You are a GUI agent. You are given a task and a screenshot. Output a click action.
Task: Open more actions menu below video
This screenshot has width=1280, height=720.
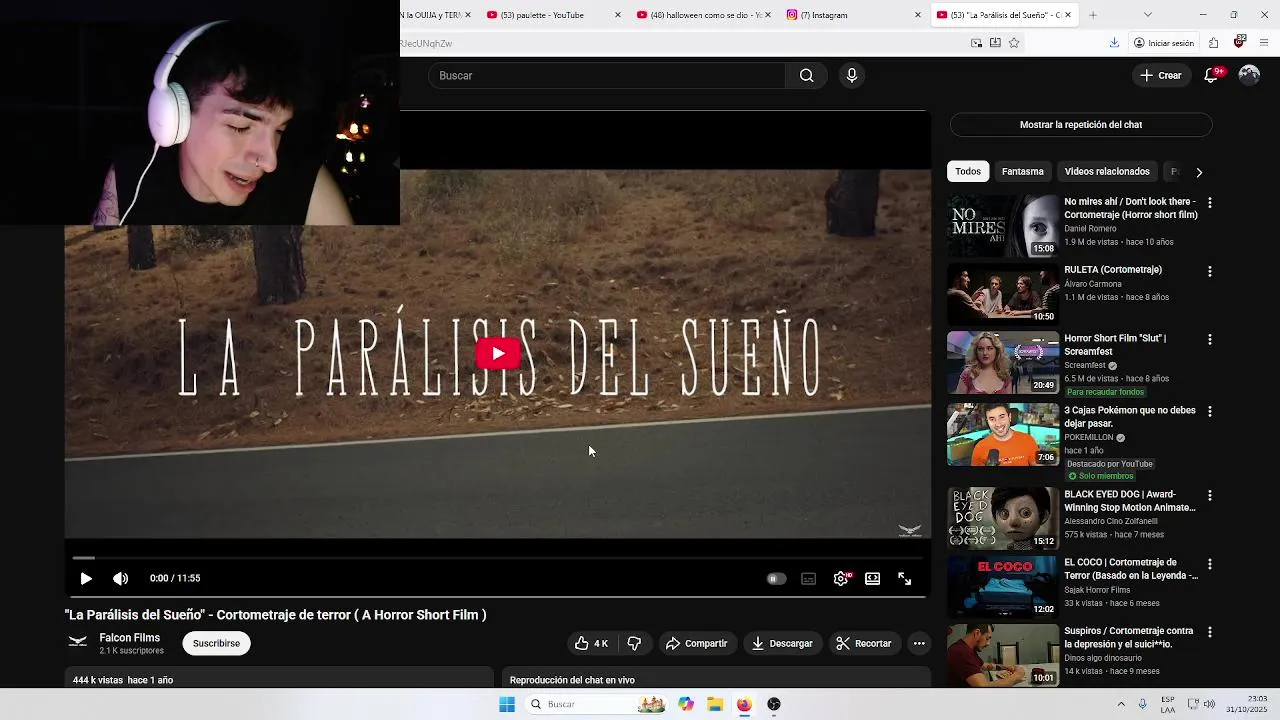(919, 643)
